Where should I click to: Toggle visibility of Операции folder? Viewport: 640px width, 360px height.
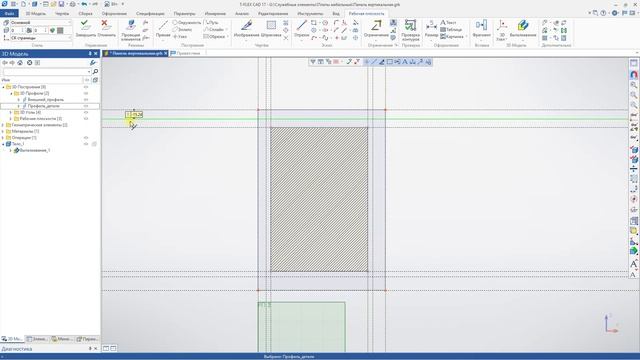coord(86,138)
